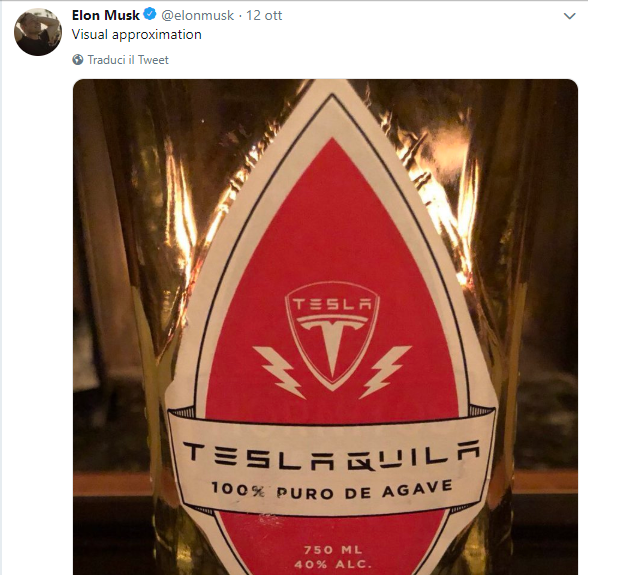This screenshot has height=575, width=633.
Task: Click the right lightning bolt on label
Action: (x=387, y=368)
